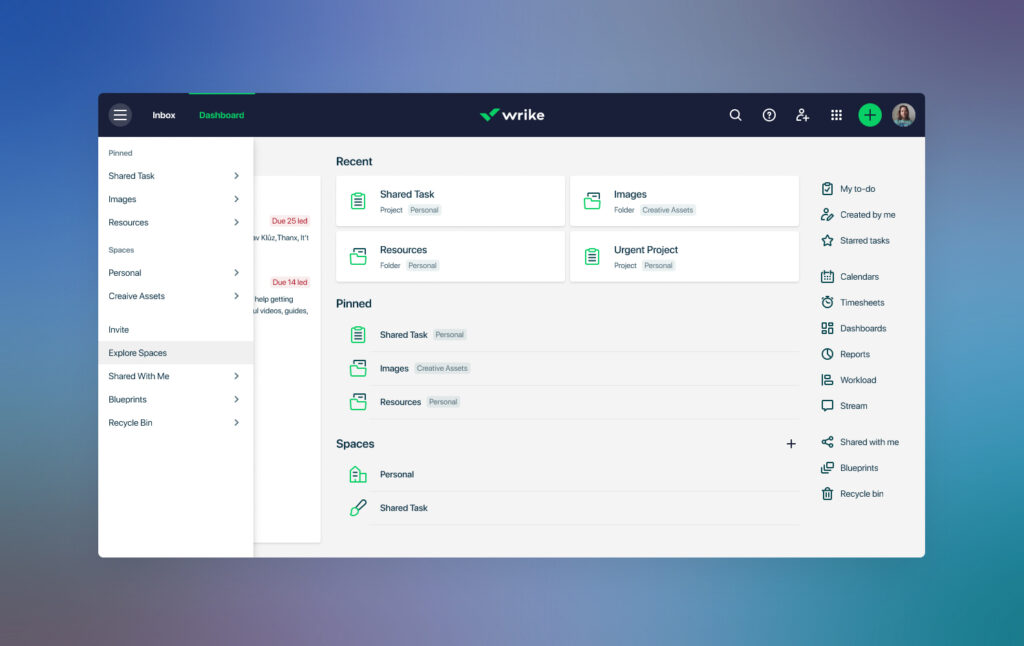Expand Shared Task in pinned sidebar
Screen dimensions: 1024x646
pyautogui.click(x=236, y=176)
